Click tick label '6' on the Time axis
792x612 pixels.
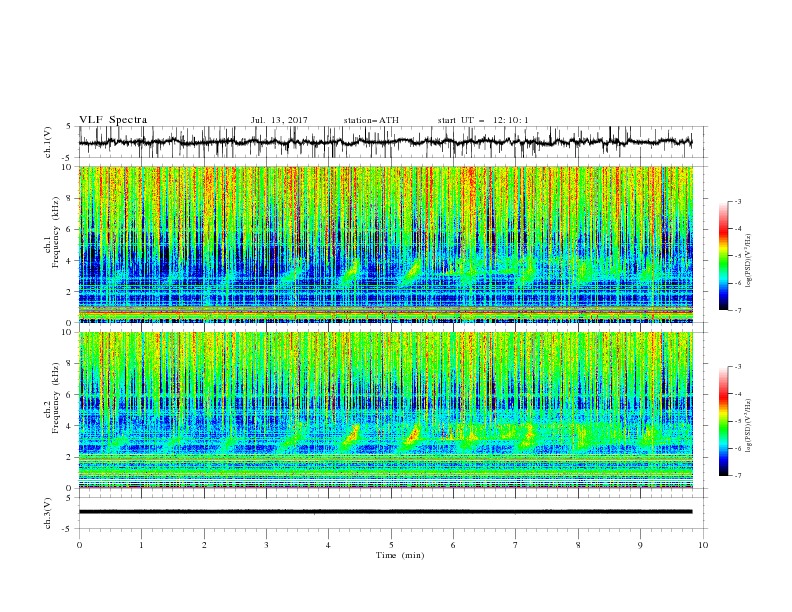[x=454, y=545]
